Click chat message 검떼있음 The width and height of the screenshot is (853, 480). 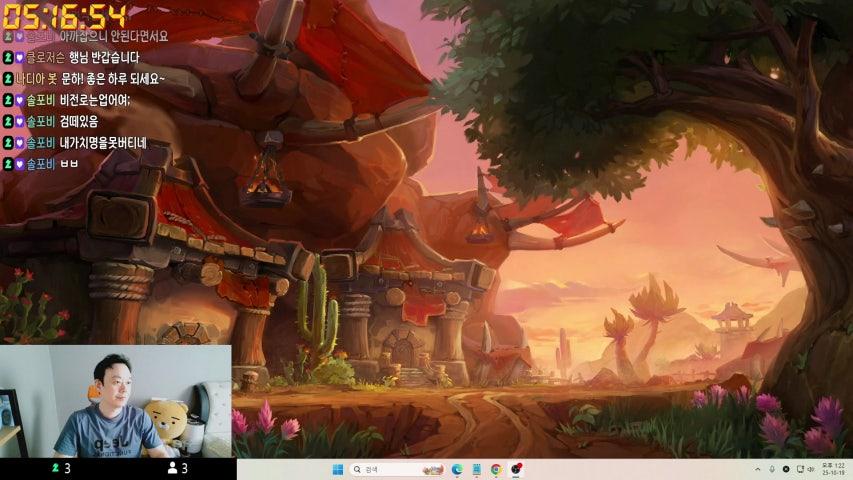[79, 121]
